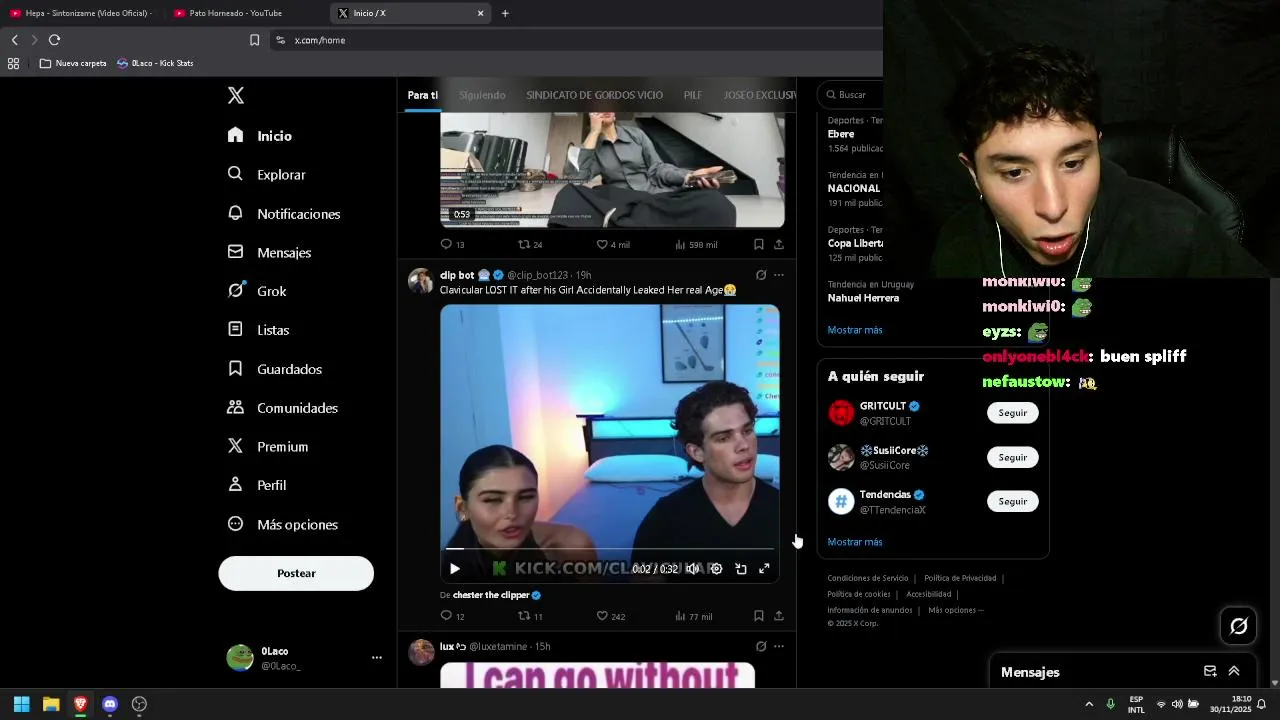
Task: Open the Explorar search page
Action: [267, 175]
